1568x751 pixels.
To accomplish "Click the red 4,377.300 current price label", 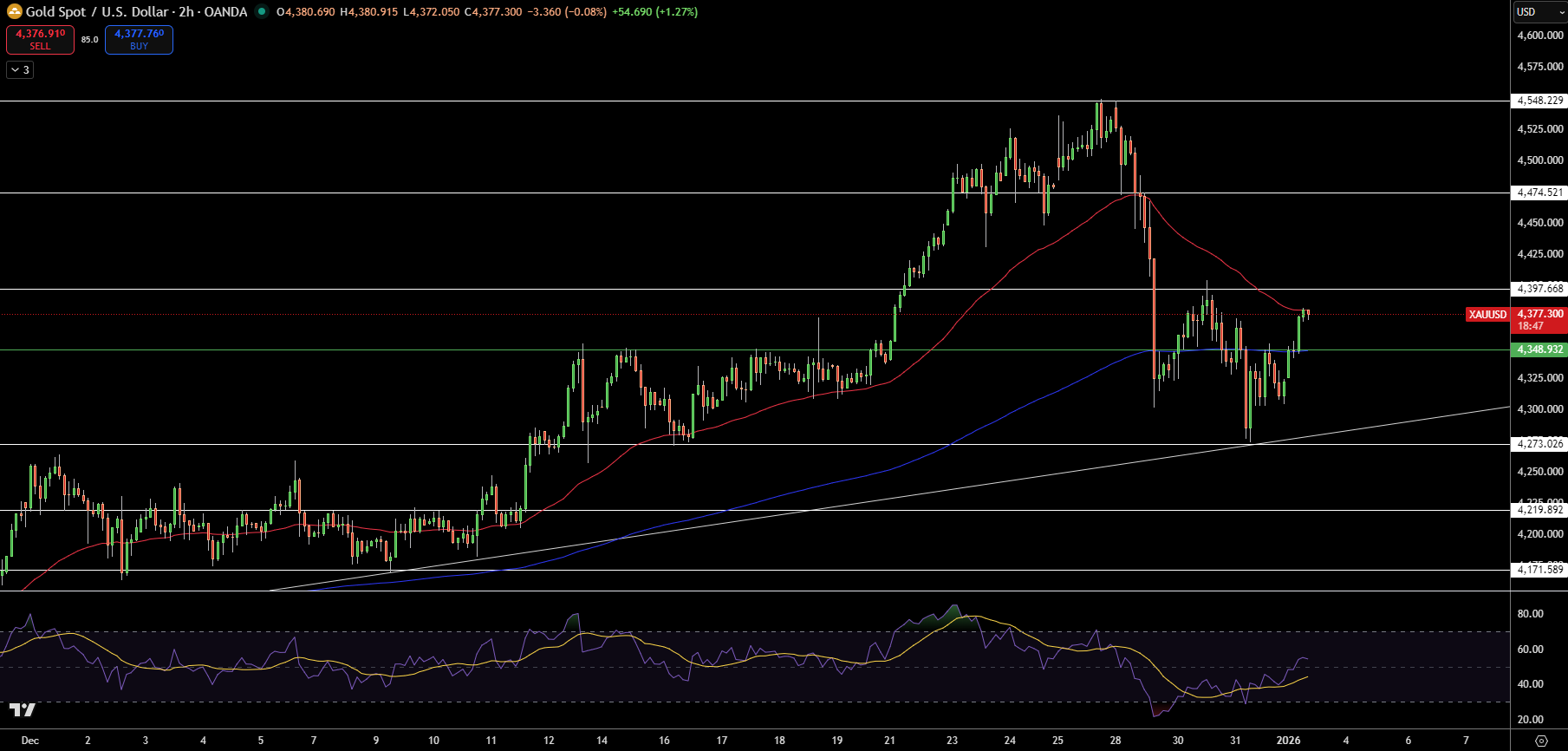I will [x=1540, y=314].
